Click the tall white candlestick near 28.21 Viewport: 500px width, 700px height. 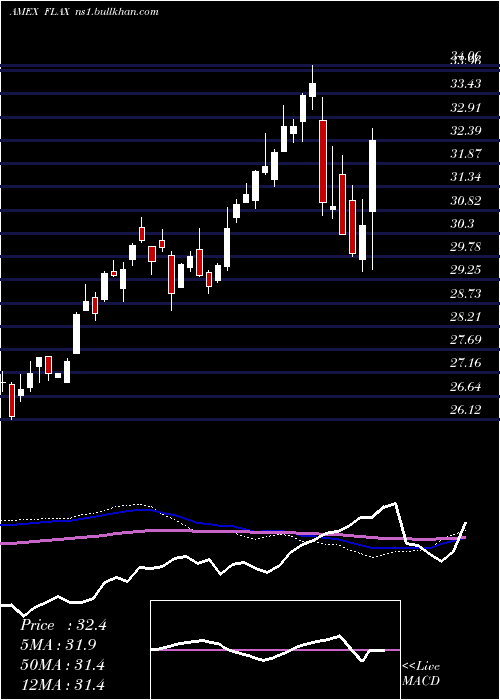pos(76,334)
